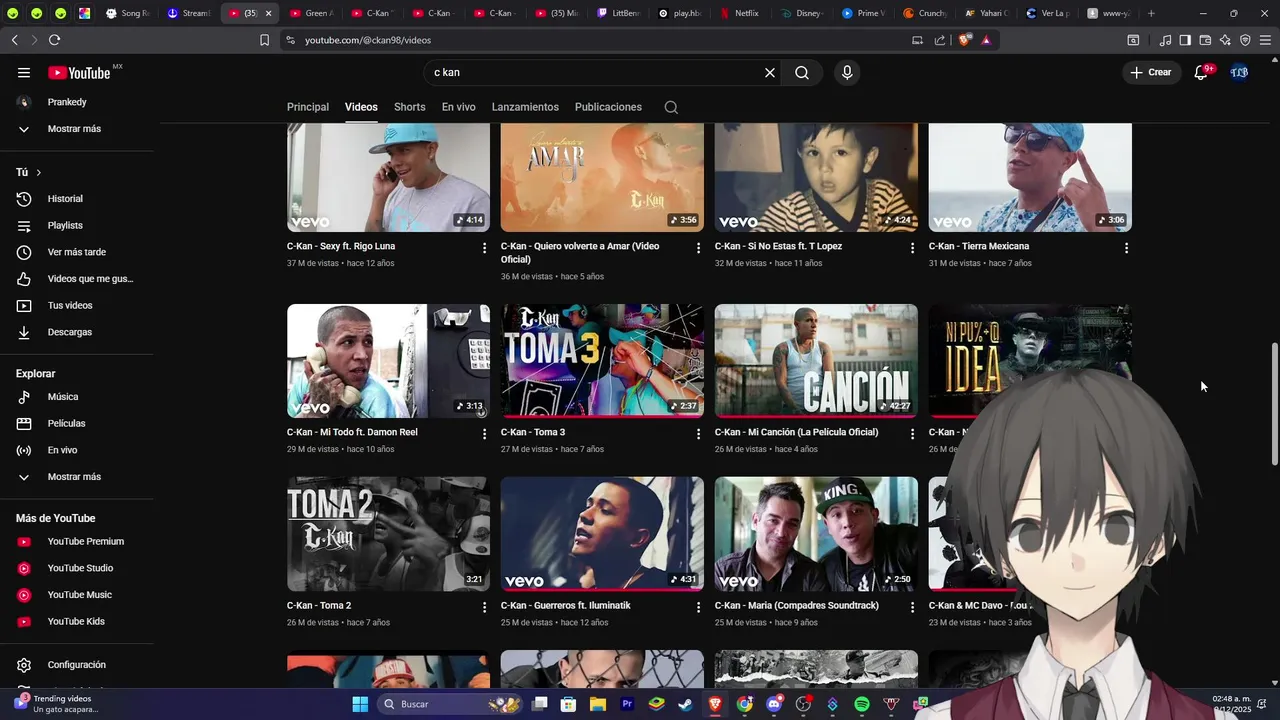This screenshot has height=720, width=1280.
Task: Open options menu for Quiero volverte a Amar
Action: pyautogui.click(x=699, y=248)
